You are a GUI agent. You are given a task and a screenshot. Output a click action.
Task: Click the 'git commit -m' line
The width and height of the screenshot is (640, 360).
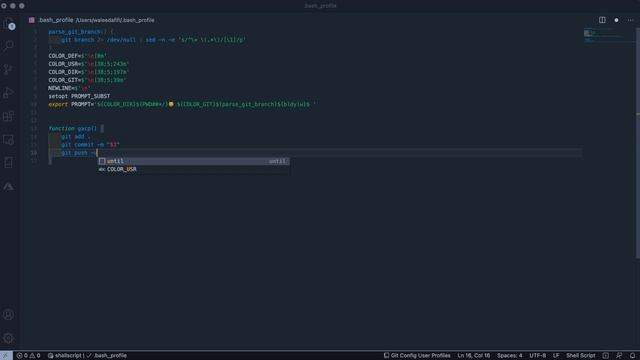point(91,145)
